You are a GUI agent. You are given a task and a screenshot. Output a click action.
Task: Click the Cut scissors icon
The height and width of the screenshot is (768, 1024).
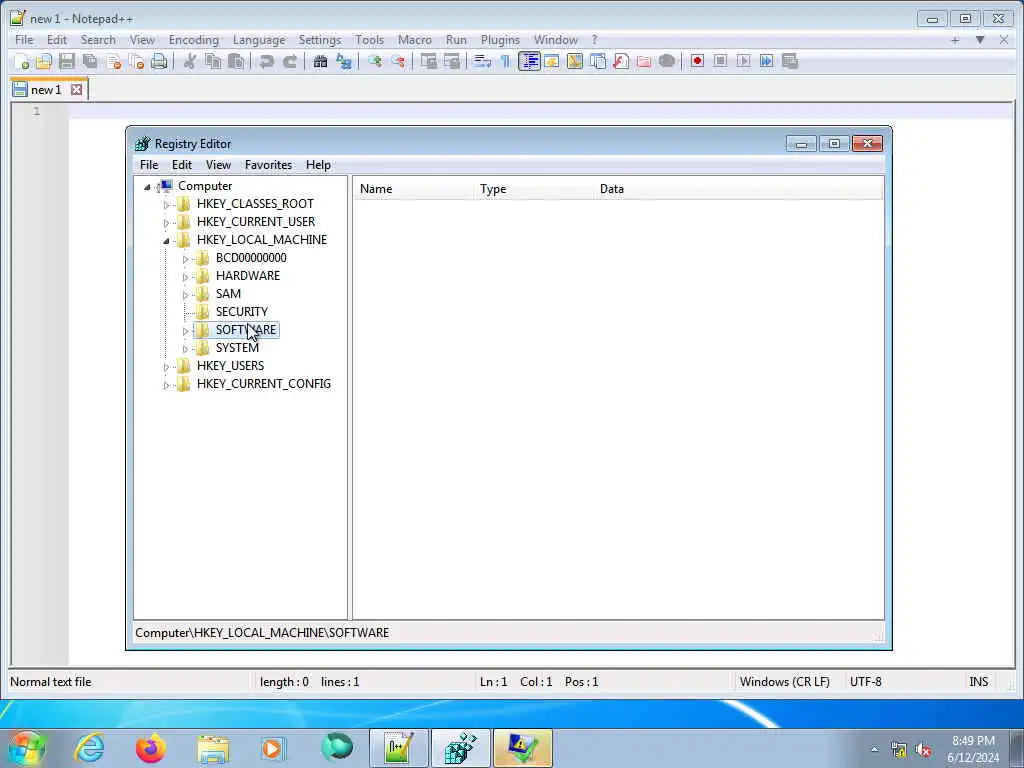[189, 61]
